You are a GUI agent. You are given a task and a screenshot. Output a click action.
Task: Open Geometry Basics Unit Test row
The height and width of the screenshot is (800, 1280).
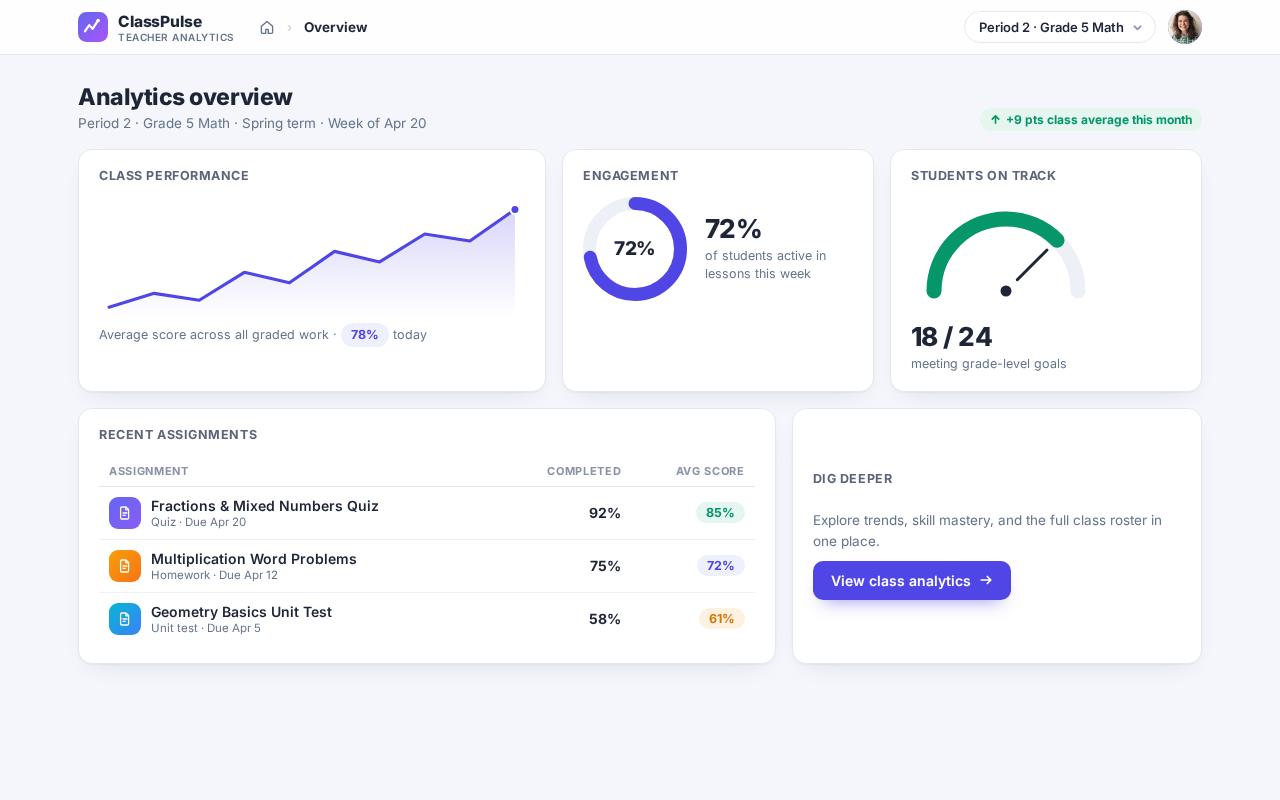427,619
